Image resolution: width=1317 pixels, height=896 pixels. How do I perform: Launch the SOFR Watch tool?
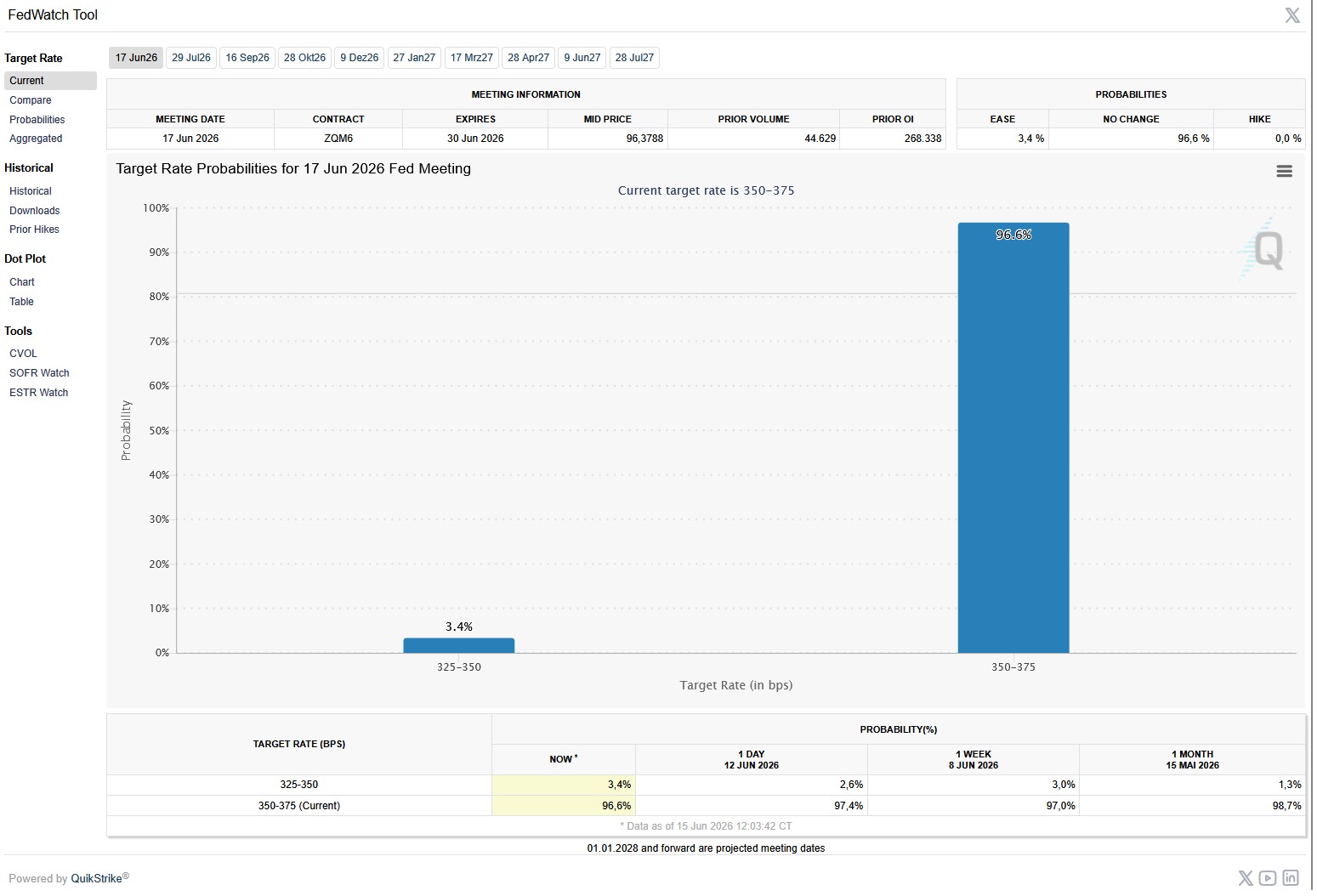point(39,373)
